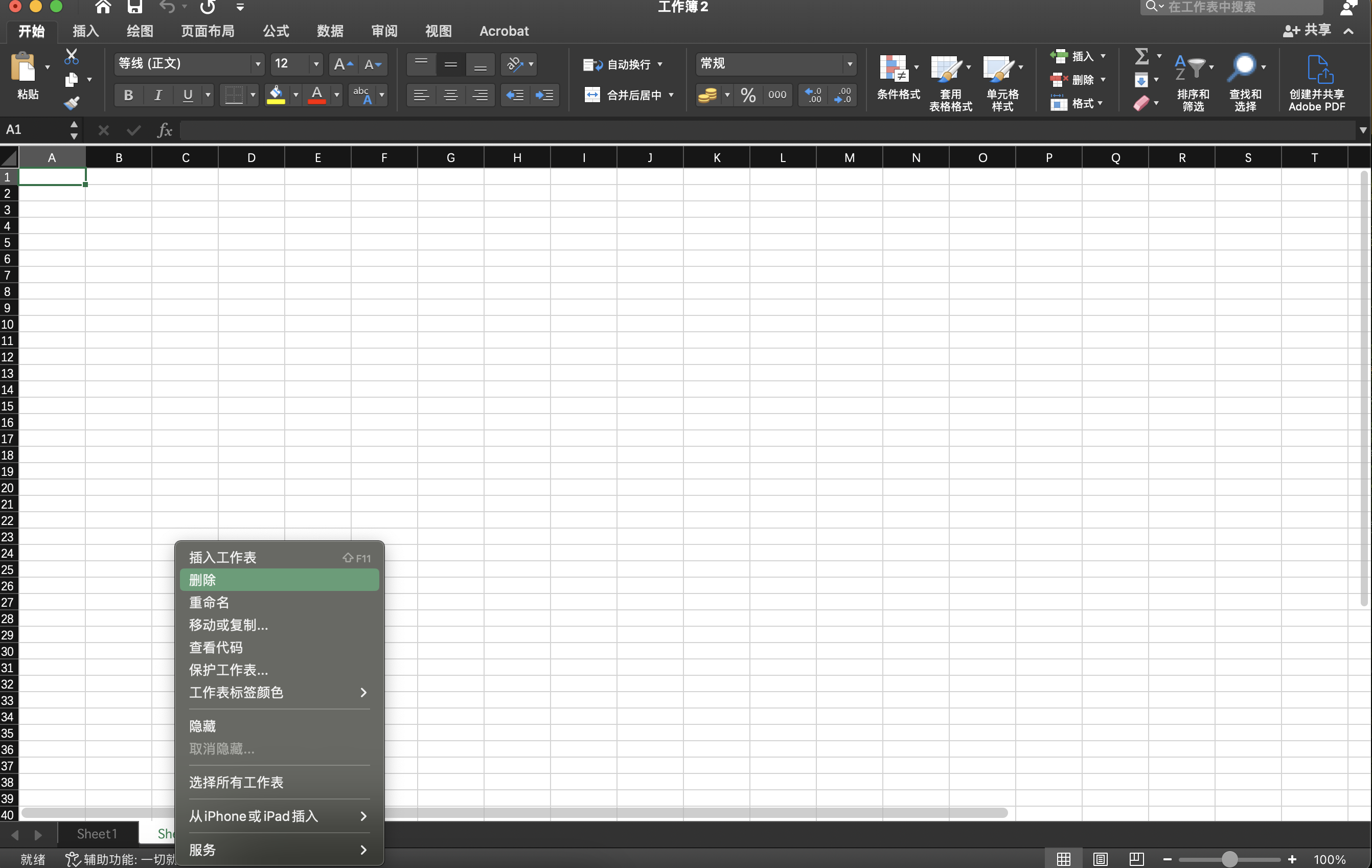The width and height of the screenshot is (1372, 868).
Task: Toggle bold formatting
Action: [128, 95]
